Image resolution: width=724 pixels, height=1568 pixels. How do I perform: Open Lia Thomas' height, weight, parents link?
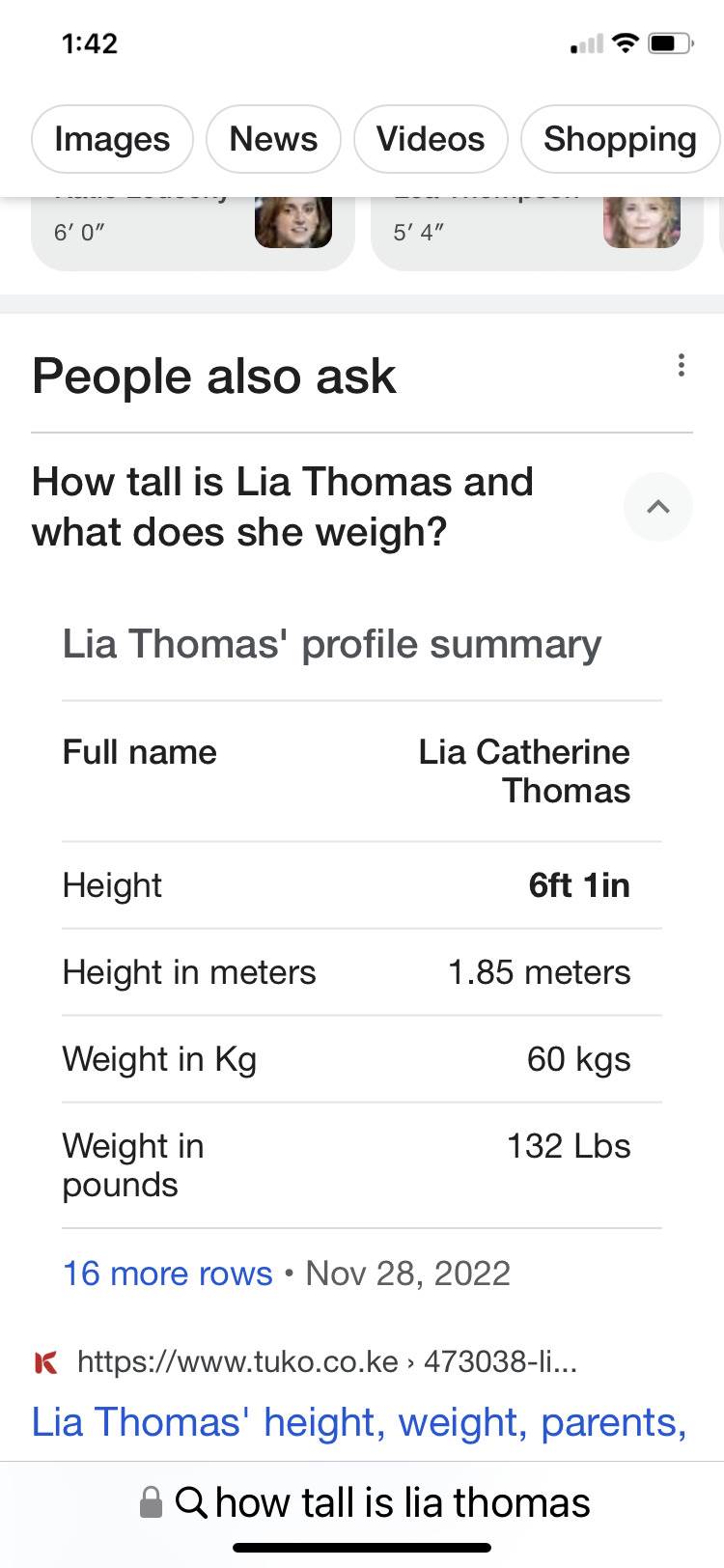point(359,1422)
